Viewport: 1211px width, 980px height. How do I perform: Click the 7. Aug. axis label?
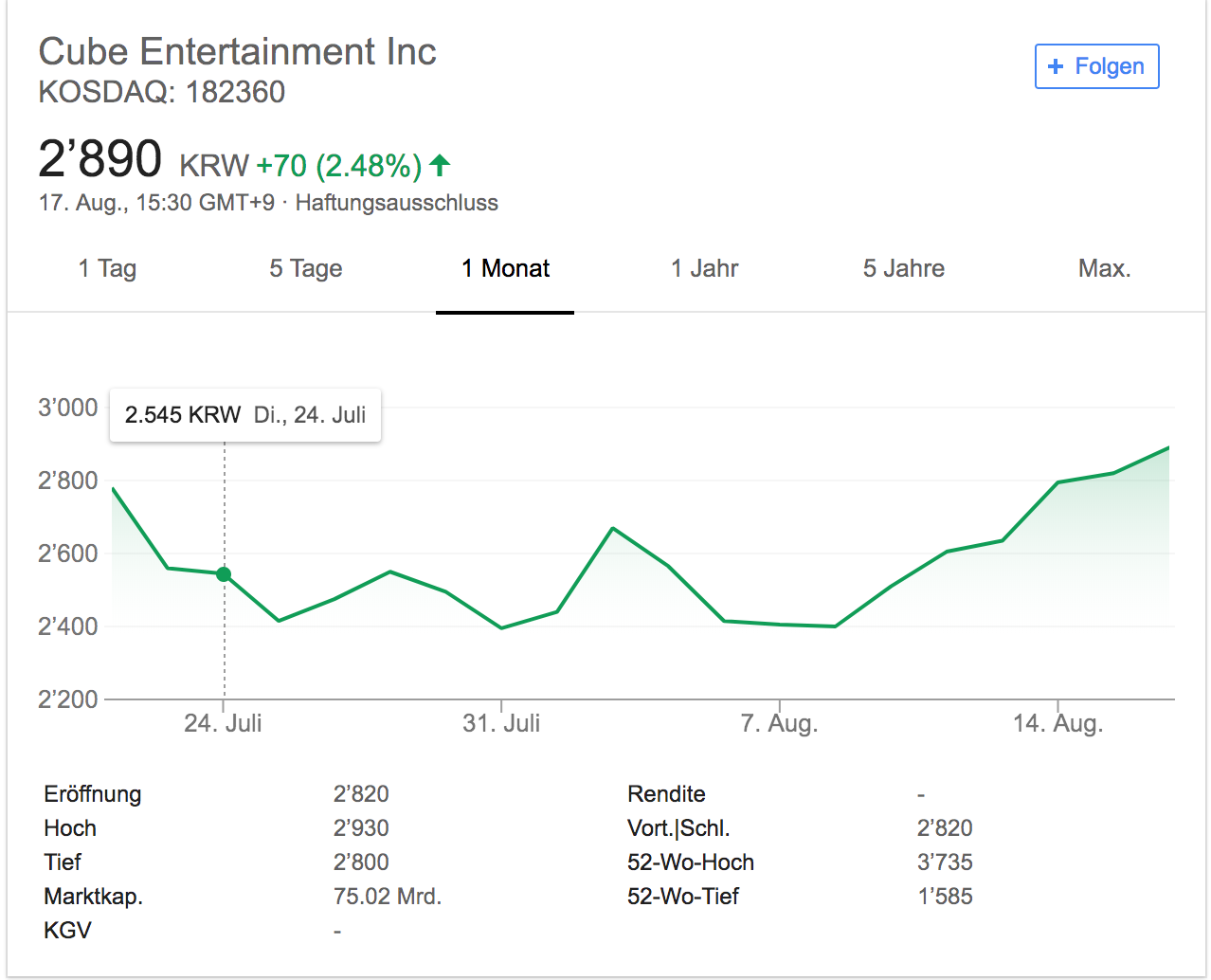pos(779,723)
